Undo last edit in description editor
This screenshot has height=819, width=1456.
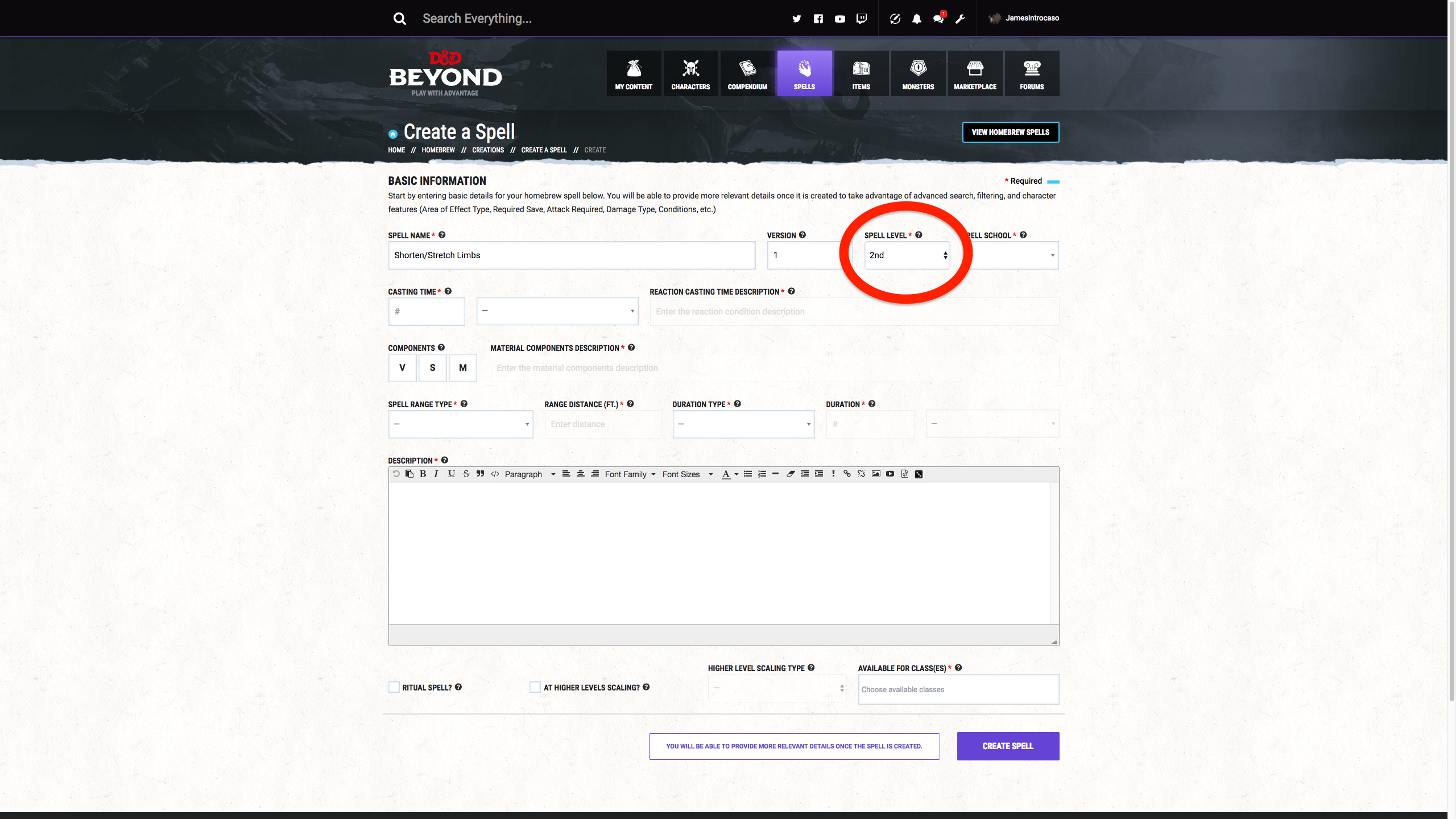tap(396, 474)
